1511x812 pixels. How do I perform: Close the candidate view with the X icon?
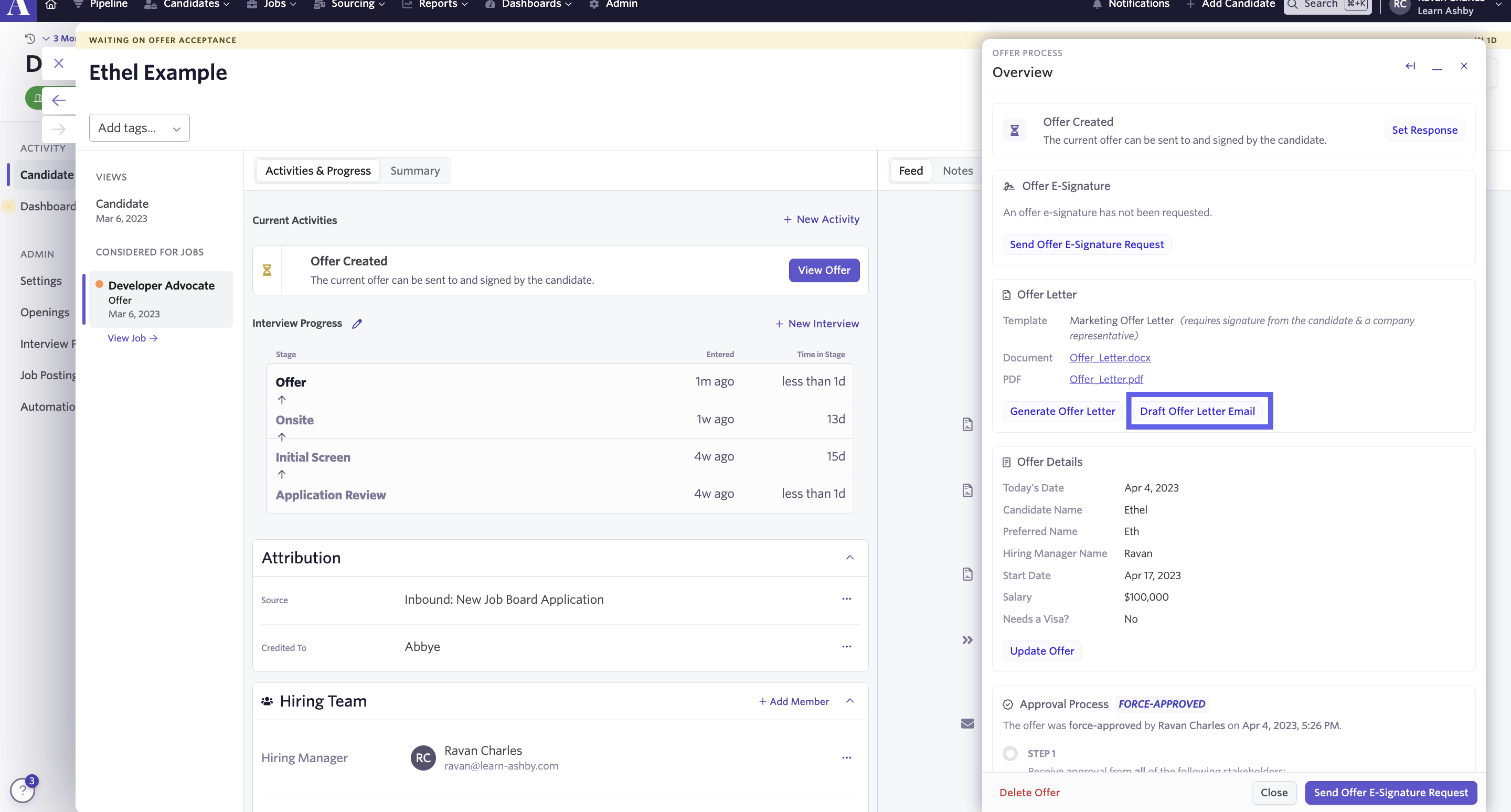point(59,63)
